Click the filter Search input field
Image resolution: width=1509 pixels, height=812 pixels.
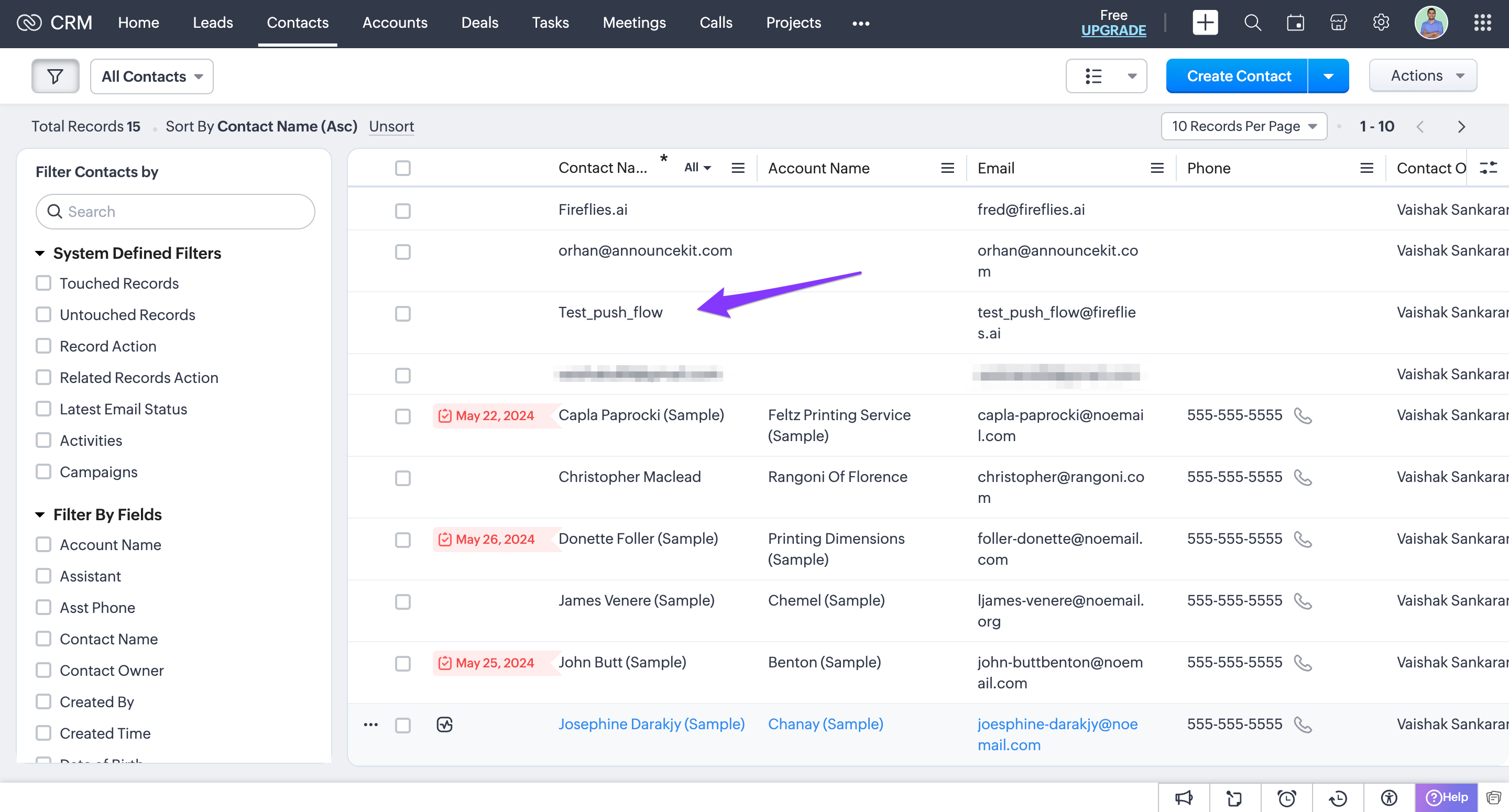click(175, 212)
